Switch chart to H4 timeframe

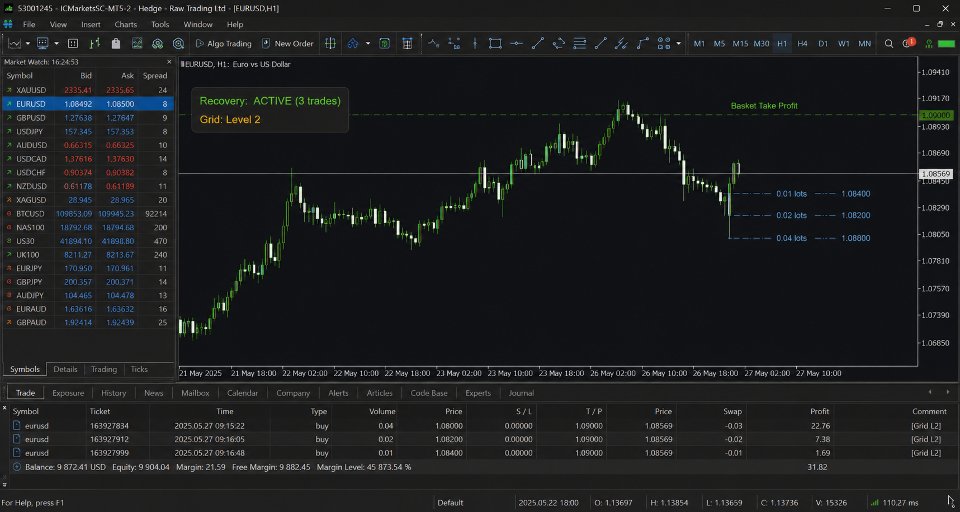coord(803,43)
